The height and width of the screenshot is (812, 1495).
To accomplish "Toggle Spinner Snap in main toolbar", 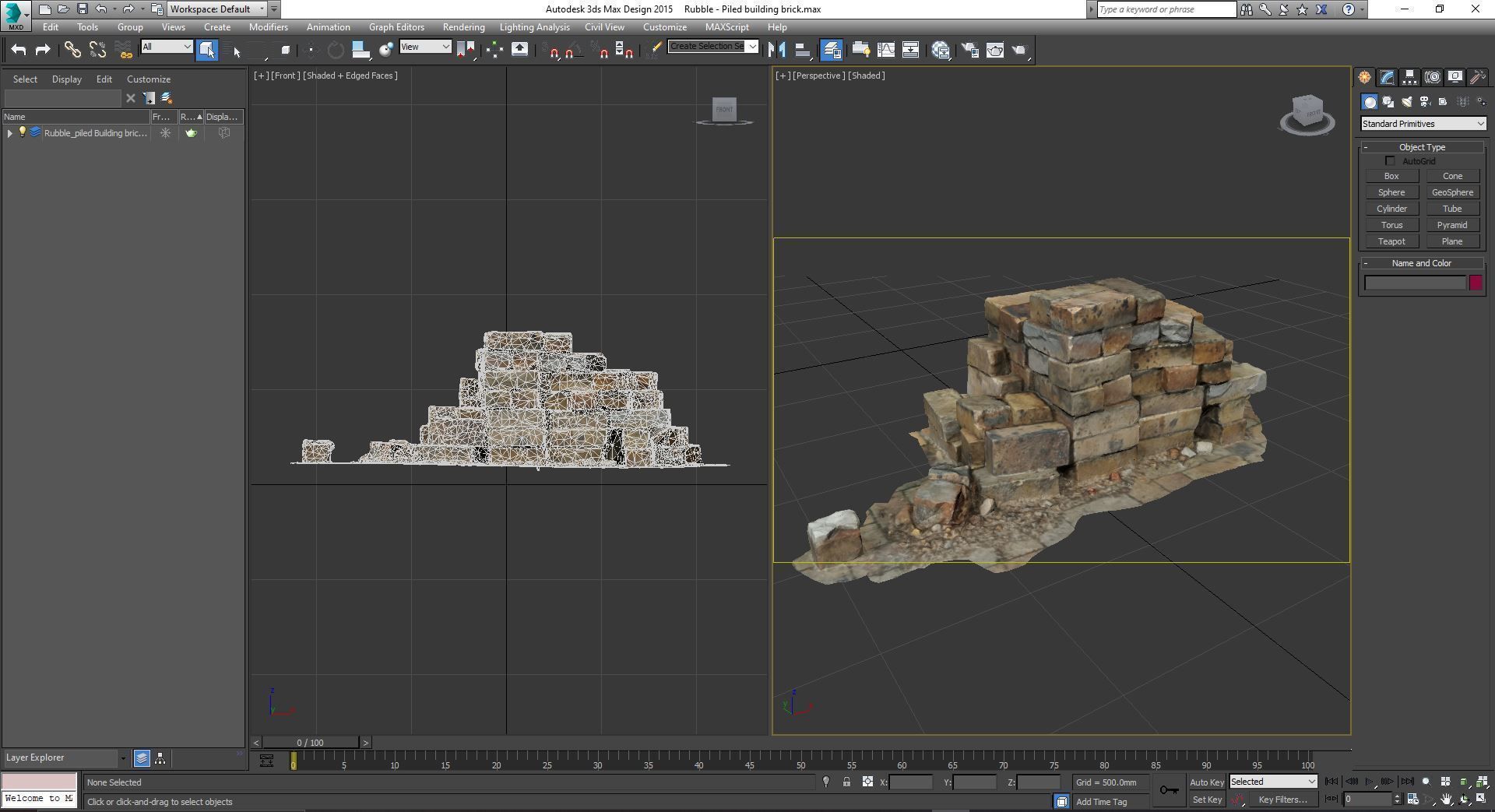I will (x=624, y=50).
